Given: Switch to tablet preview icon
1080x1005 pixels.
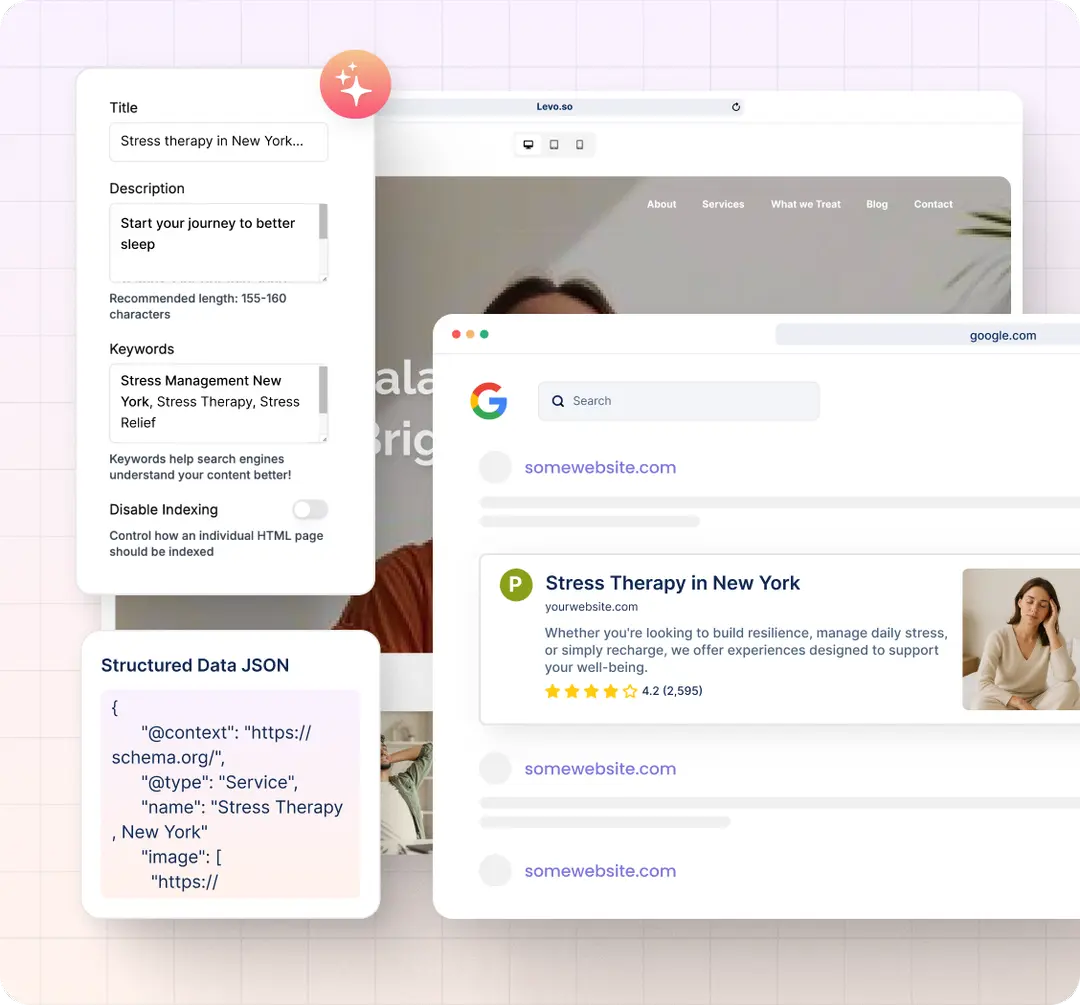Looking at the screenshot, I should point(554,145).
